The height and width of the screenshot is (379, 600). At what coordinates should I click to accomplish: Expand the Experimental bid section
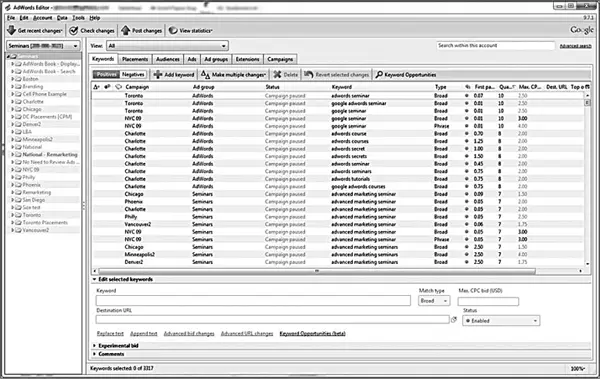(x=95, y=346)
